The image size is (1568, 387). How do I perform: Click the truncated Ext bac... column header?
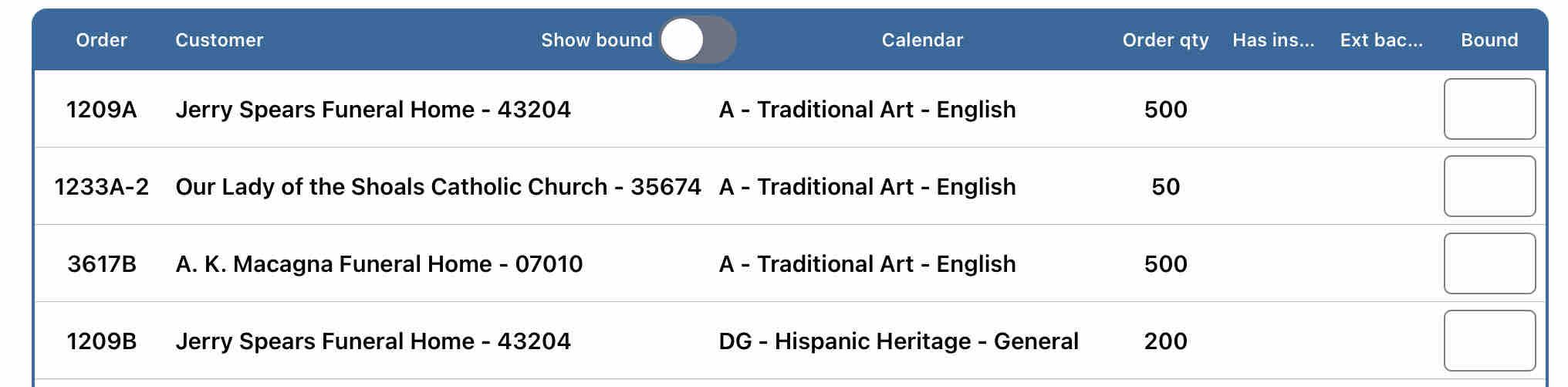click(x=1381, y=40)
